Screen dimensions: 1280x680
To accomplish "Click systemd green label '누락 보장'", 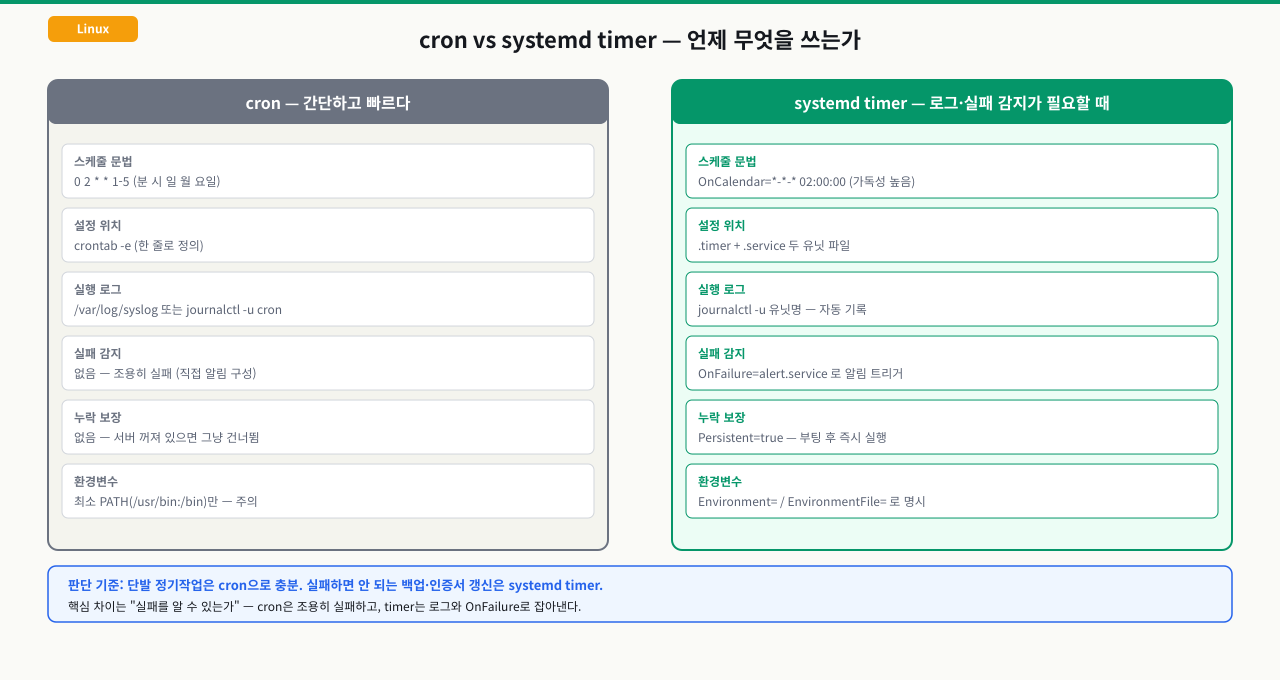I will (x=722, y=417).
